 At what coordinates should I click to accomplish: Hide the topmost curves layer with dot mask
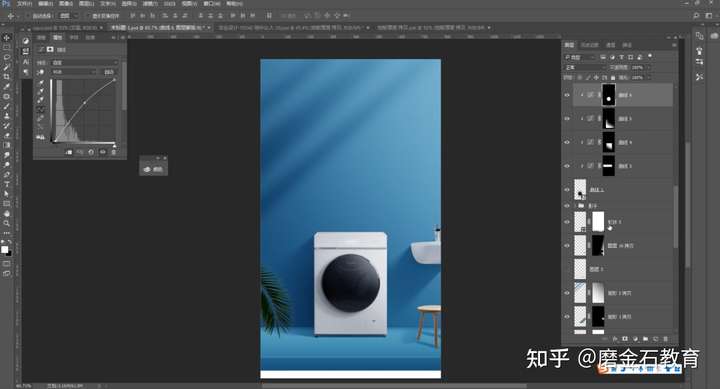pos(567,95)
